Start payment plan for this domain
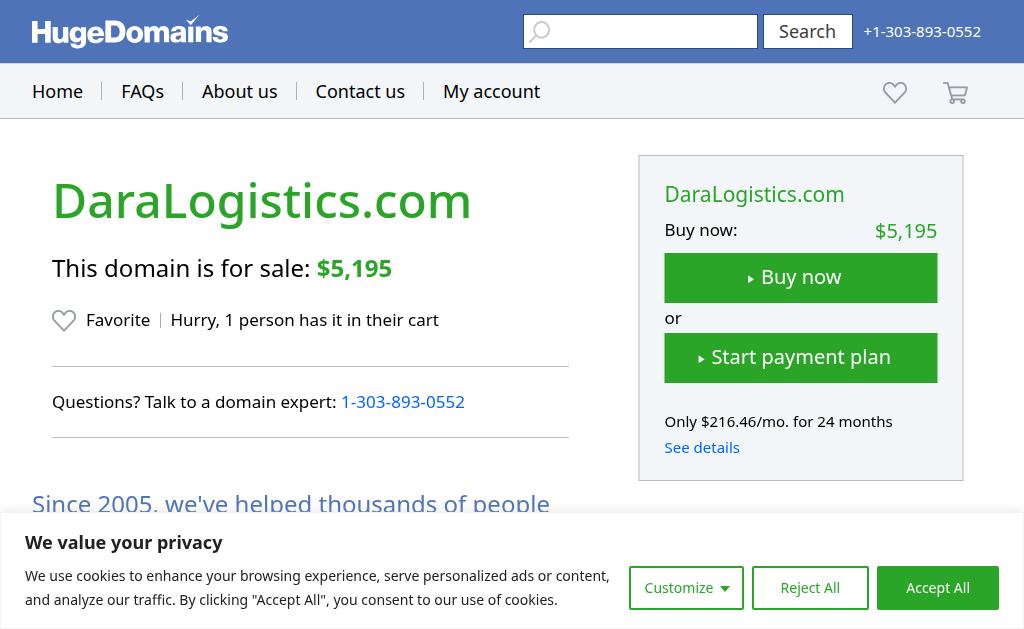Viewport: 1024px width, 629px height. (x=801, y=358)
